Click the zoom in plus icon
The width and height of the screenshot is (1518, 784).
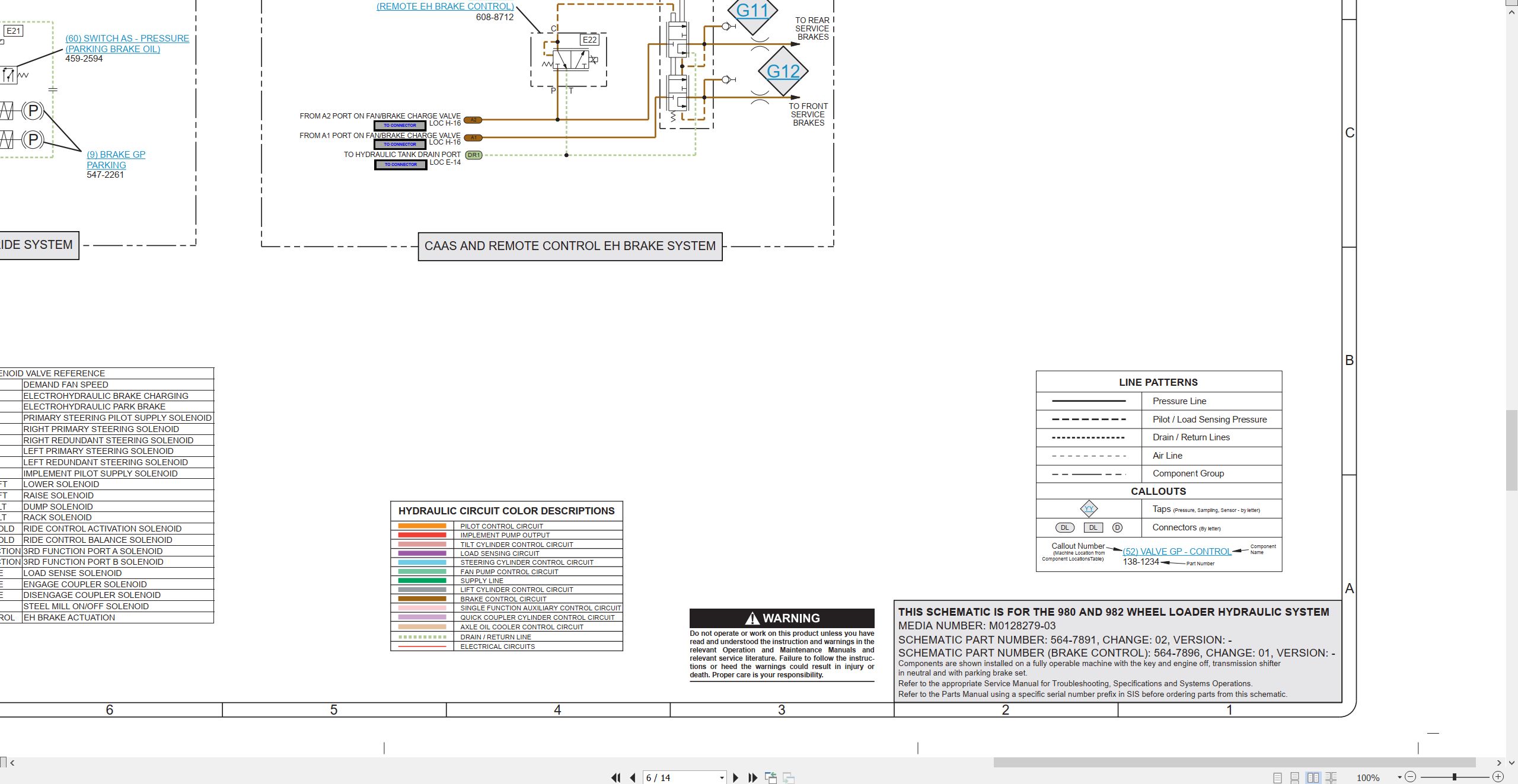(1498, 777)
